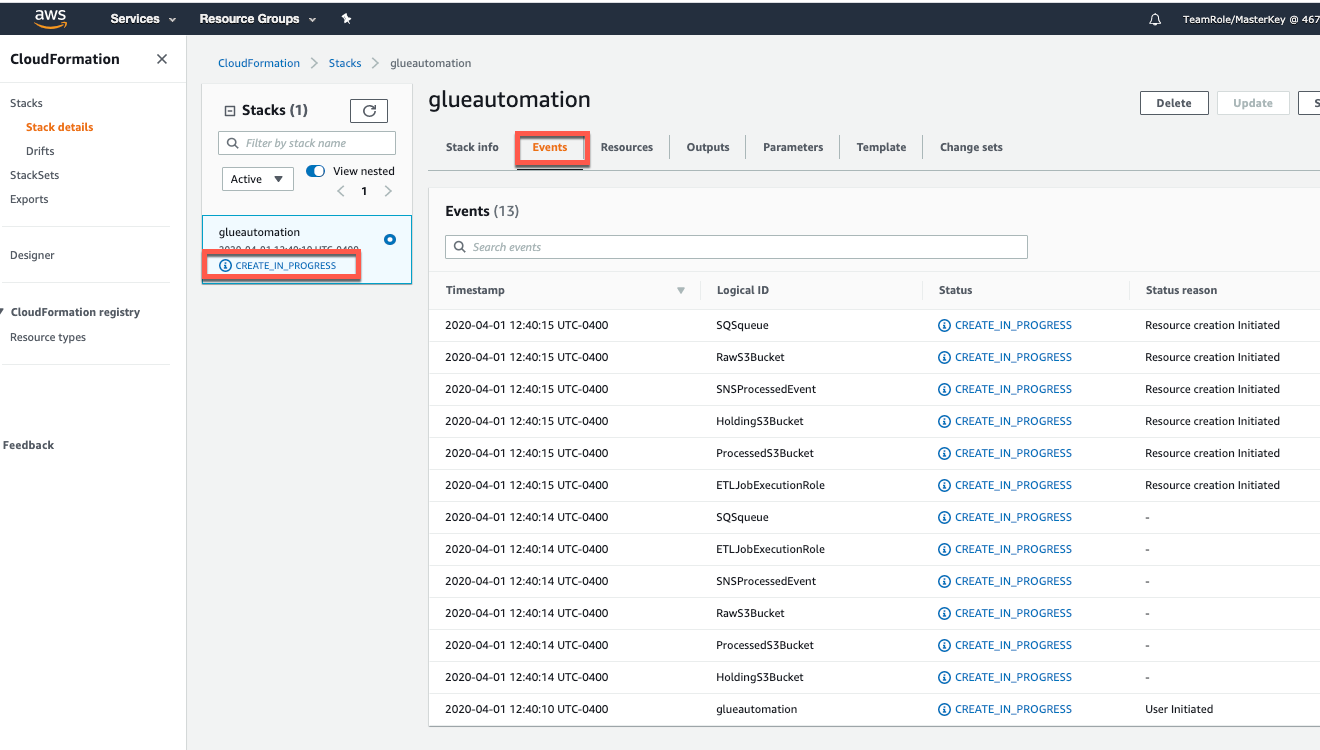Open the Resource Groups menu
The image size is (1320, 750).
coord(257,19)
